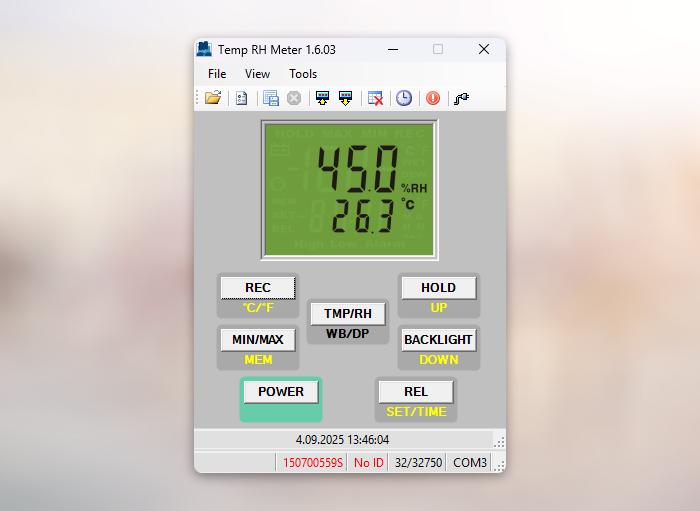The image size is (700, 511).
Task: Open the View menu
Action: click(x=257, y=73)
